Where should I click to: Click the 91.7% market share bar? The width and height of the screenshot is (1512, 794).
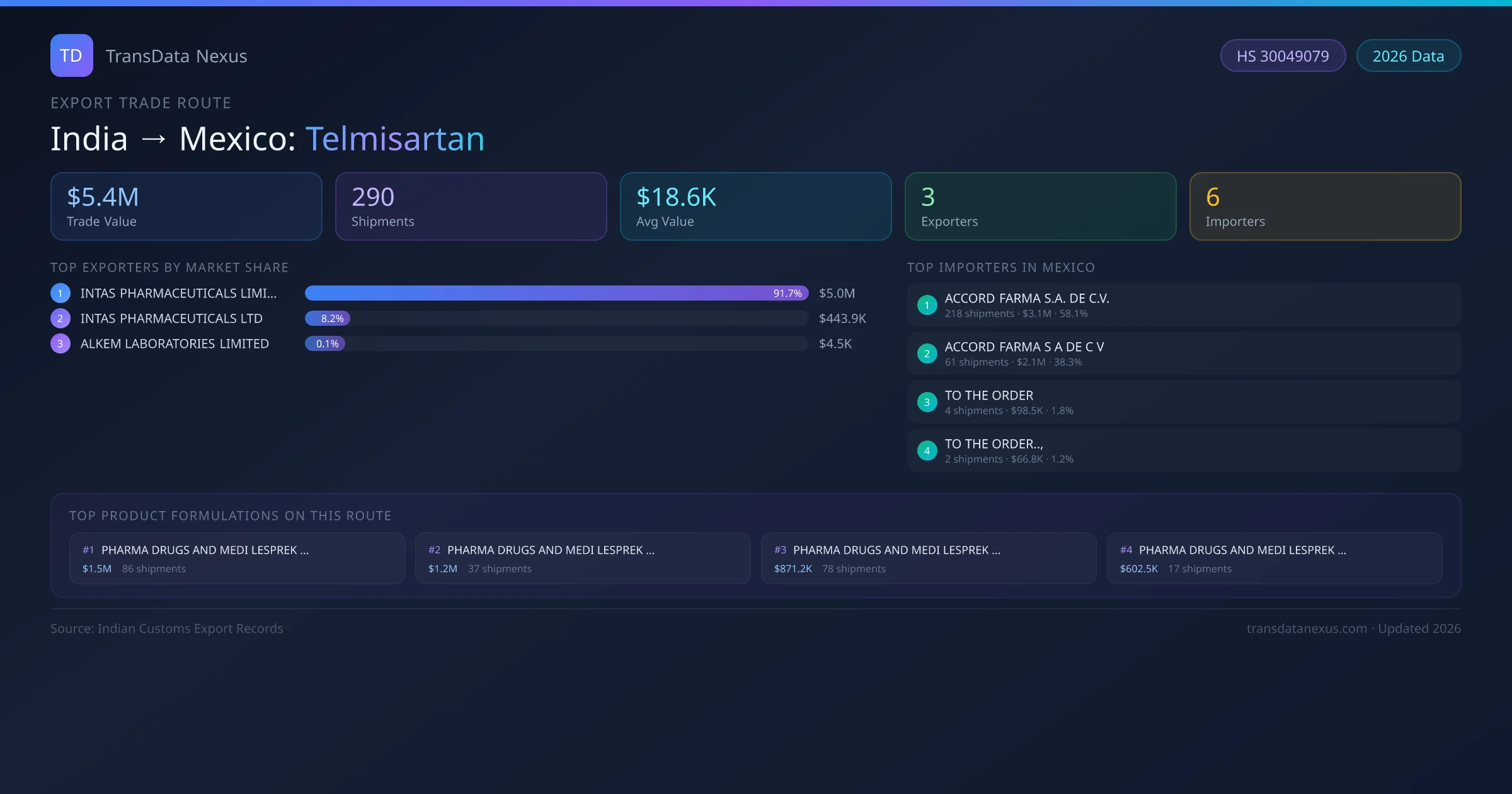click(x=556, y=293)
